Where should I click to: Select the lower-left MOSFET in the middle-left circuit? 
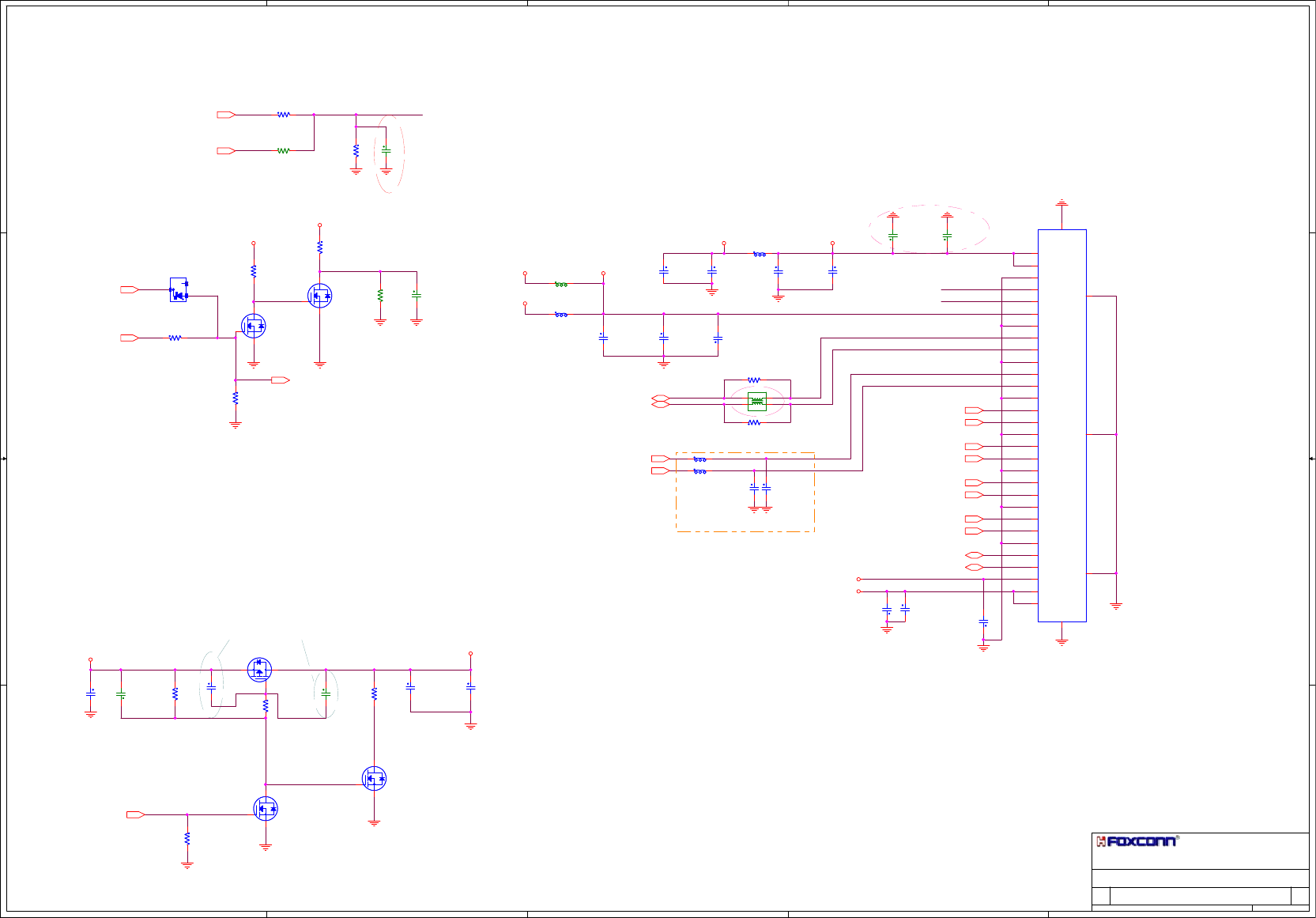(x=253, y=326)
